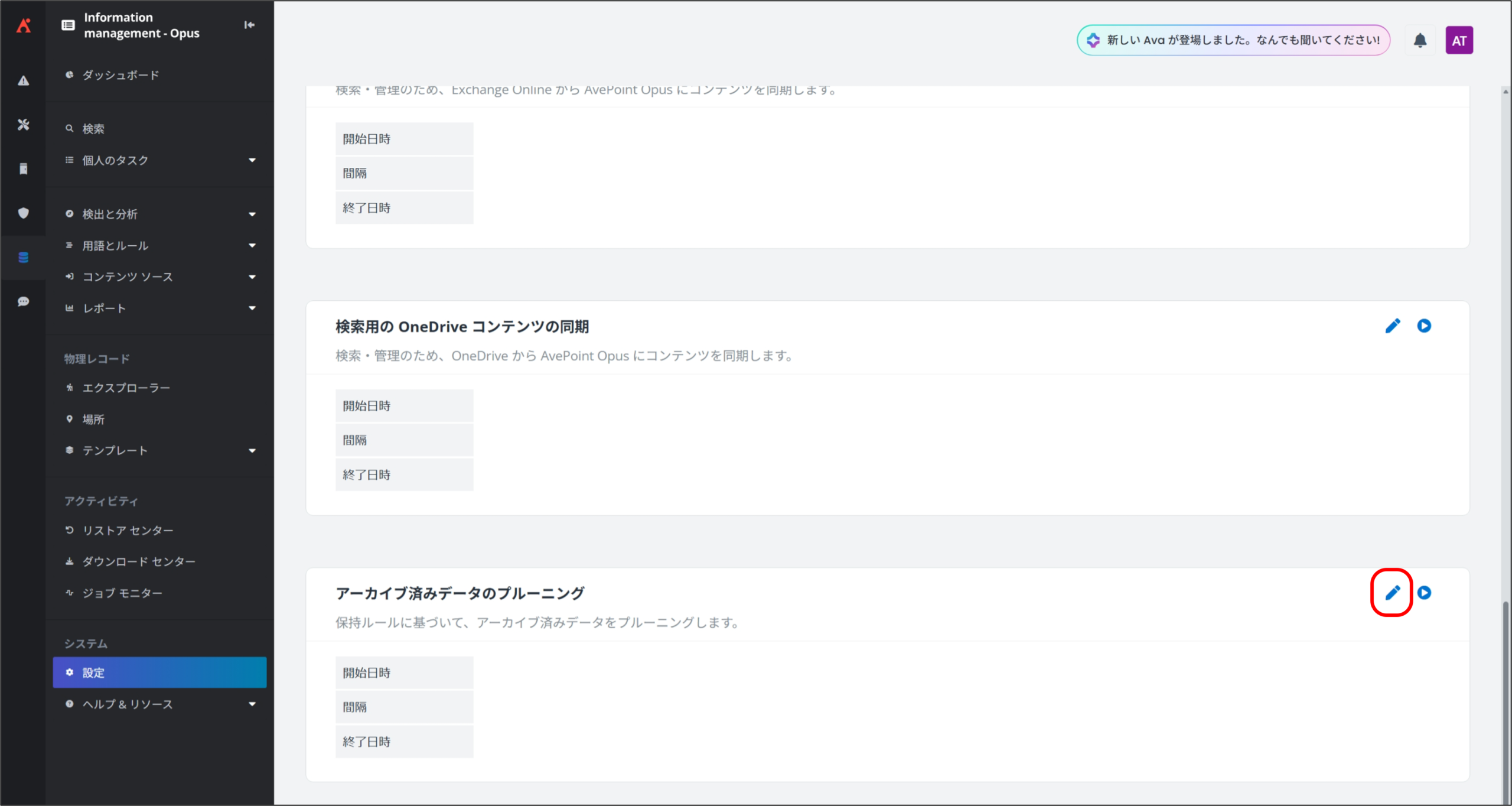The image size is (1512, 806).
Task: Open the notifications bell
Action: pyautogui.click(x=1420, y=40)
